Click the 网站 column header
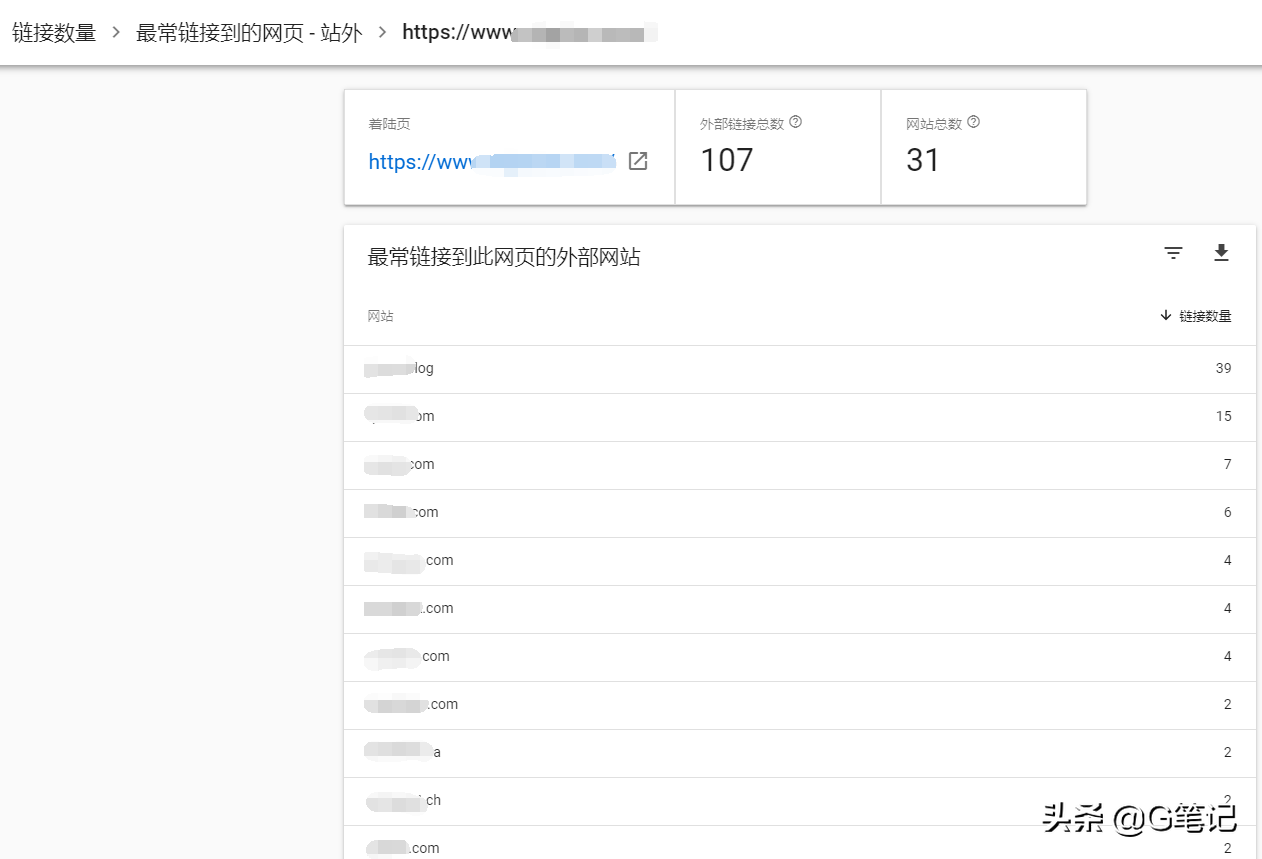The image size is (1262, 859). (x=380, y=316)
